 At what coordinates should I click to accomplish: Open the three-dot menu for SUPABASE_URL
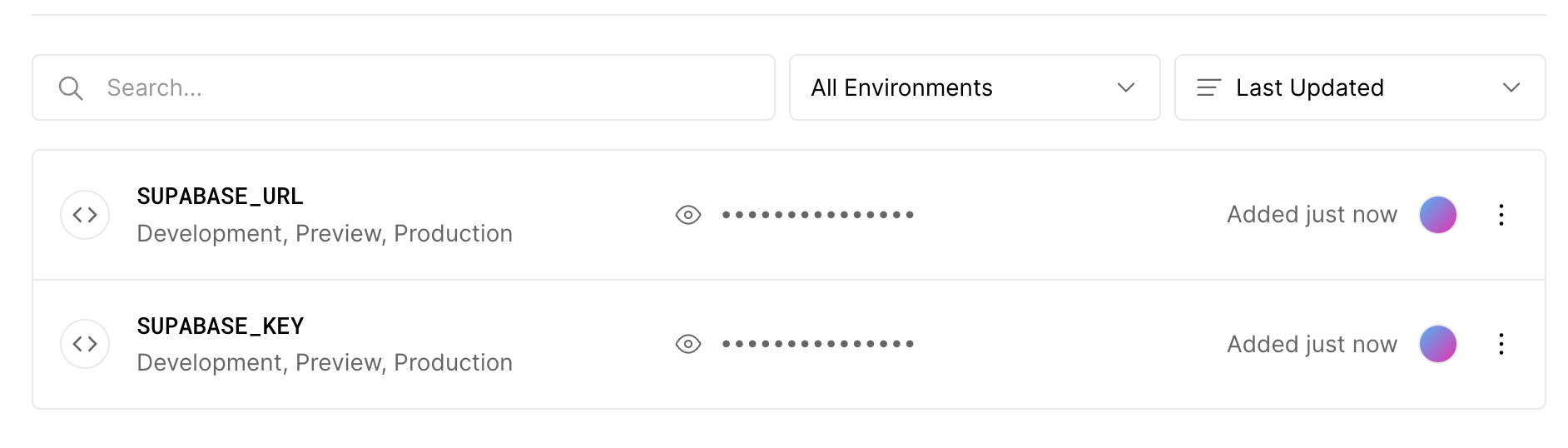[1501, 215]
